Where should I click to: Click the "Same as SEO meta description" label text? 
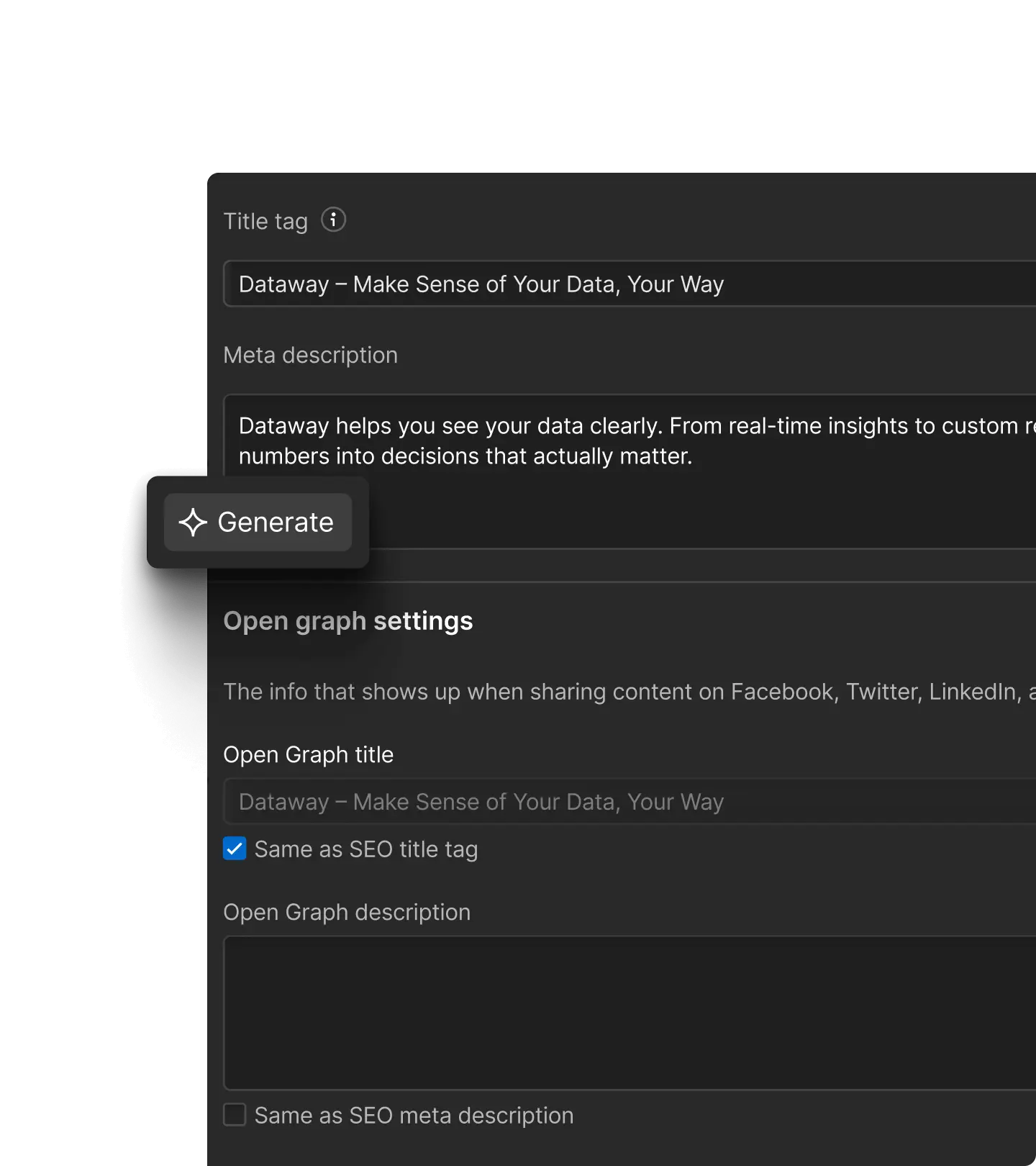coord(414,1116)
